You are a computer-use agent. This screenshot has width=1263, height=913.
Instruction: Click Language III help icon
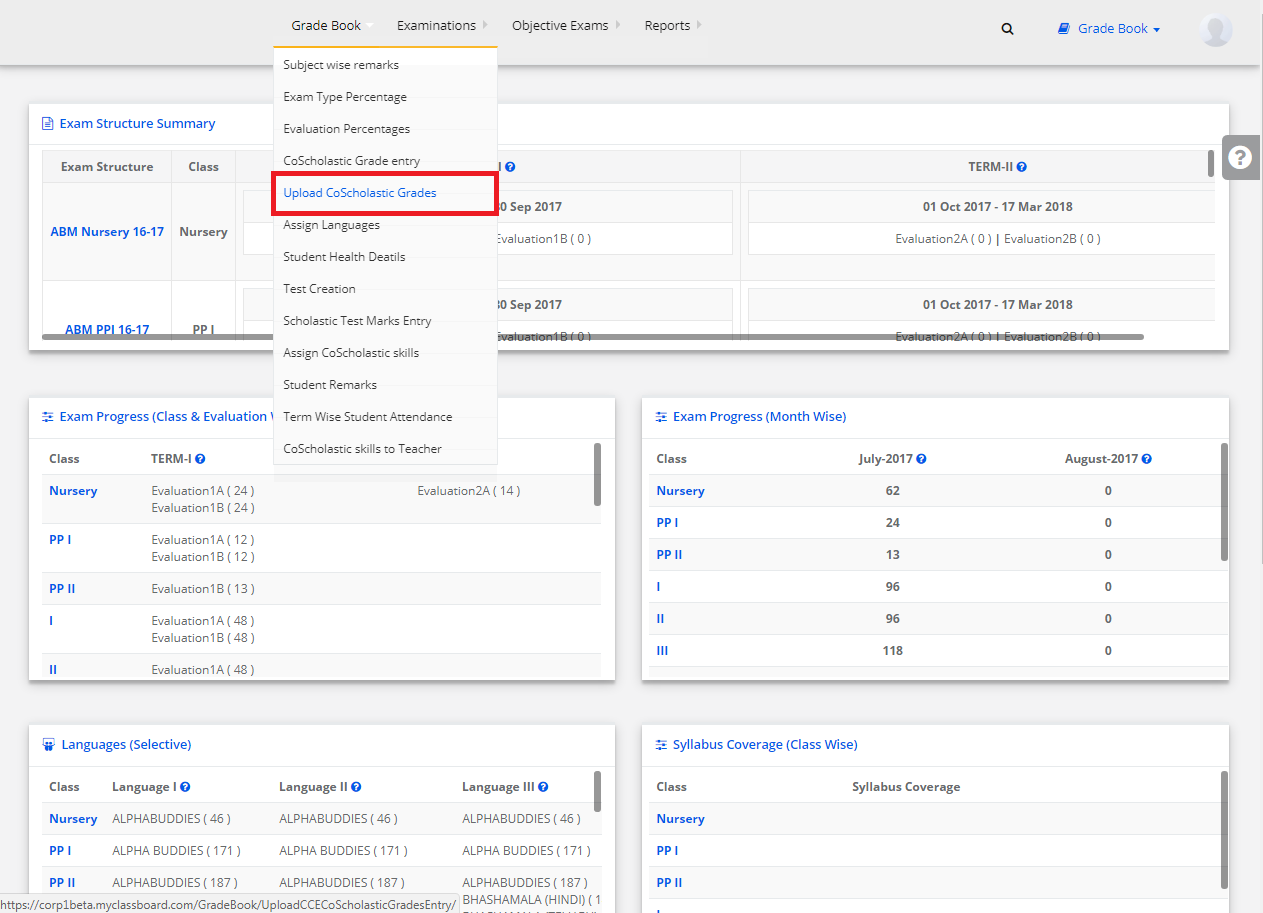543,787
